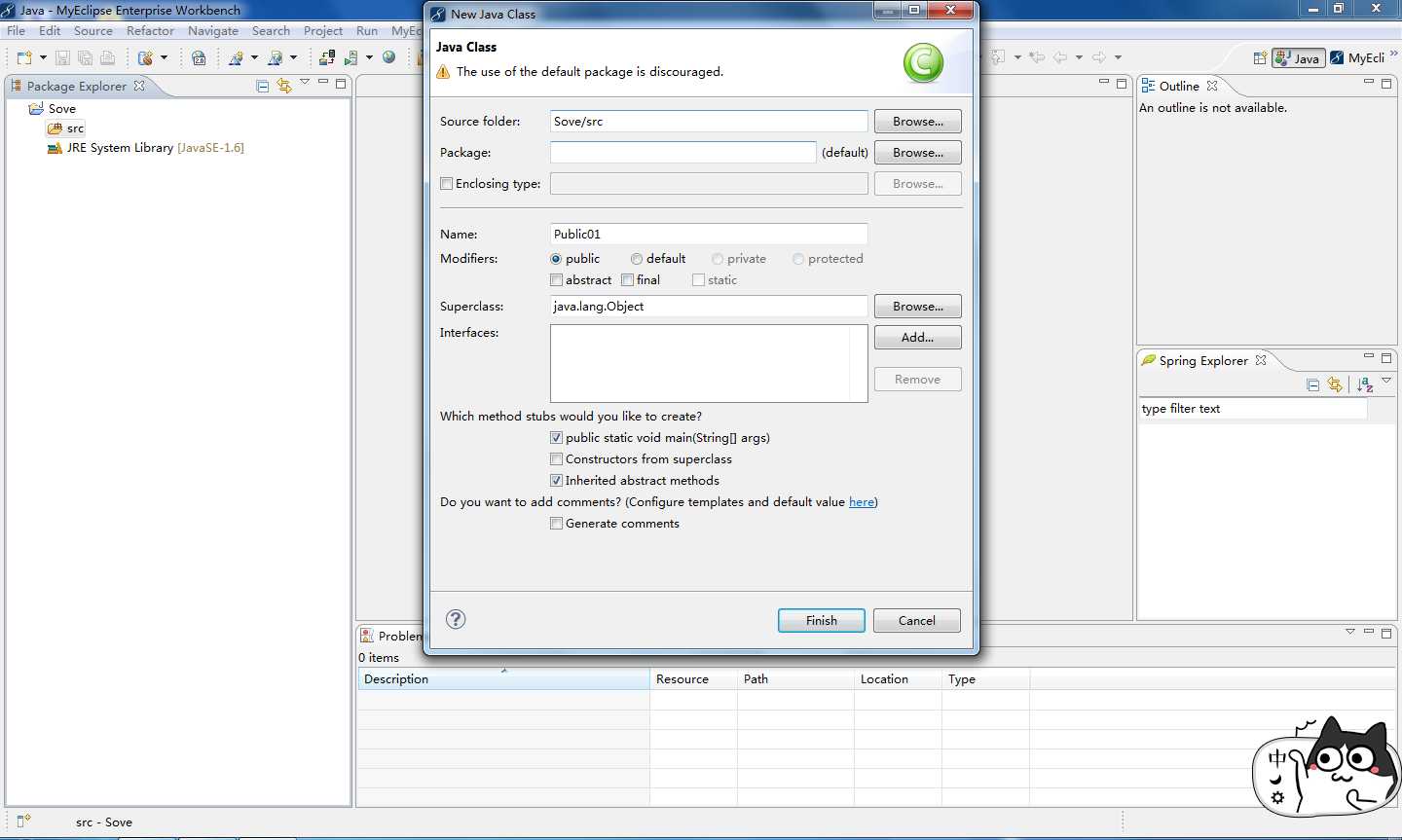Open the Refactor menu

pyautogui.click(x=150, y=31)
